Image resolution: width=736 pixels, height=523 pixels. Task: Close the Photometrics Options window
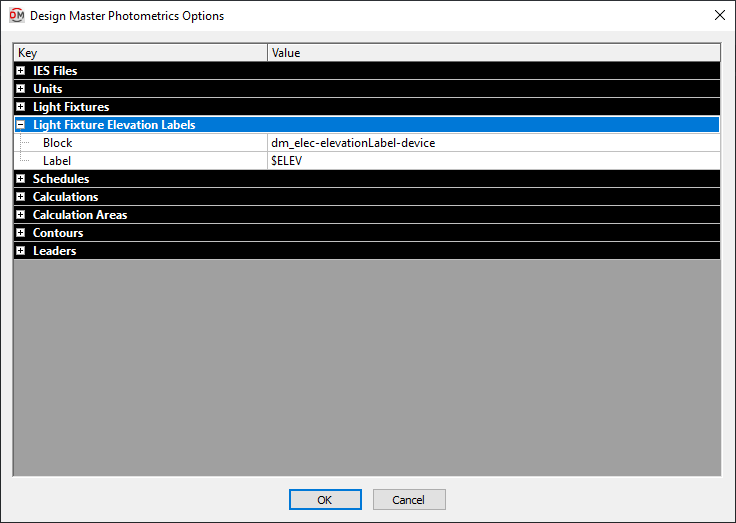(x=720, y=15)
